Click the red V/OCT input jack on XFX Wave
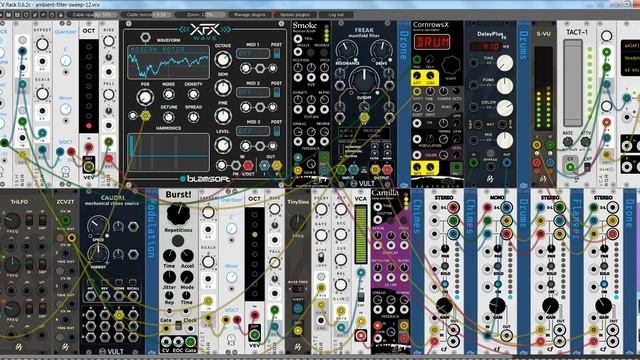The image size is (640, 360). (x=248, y=166)
